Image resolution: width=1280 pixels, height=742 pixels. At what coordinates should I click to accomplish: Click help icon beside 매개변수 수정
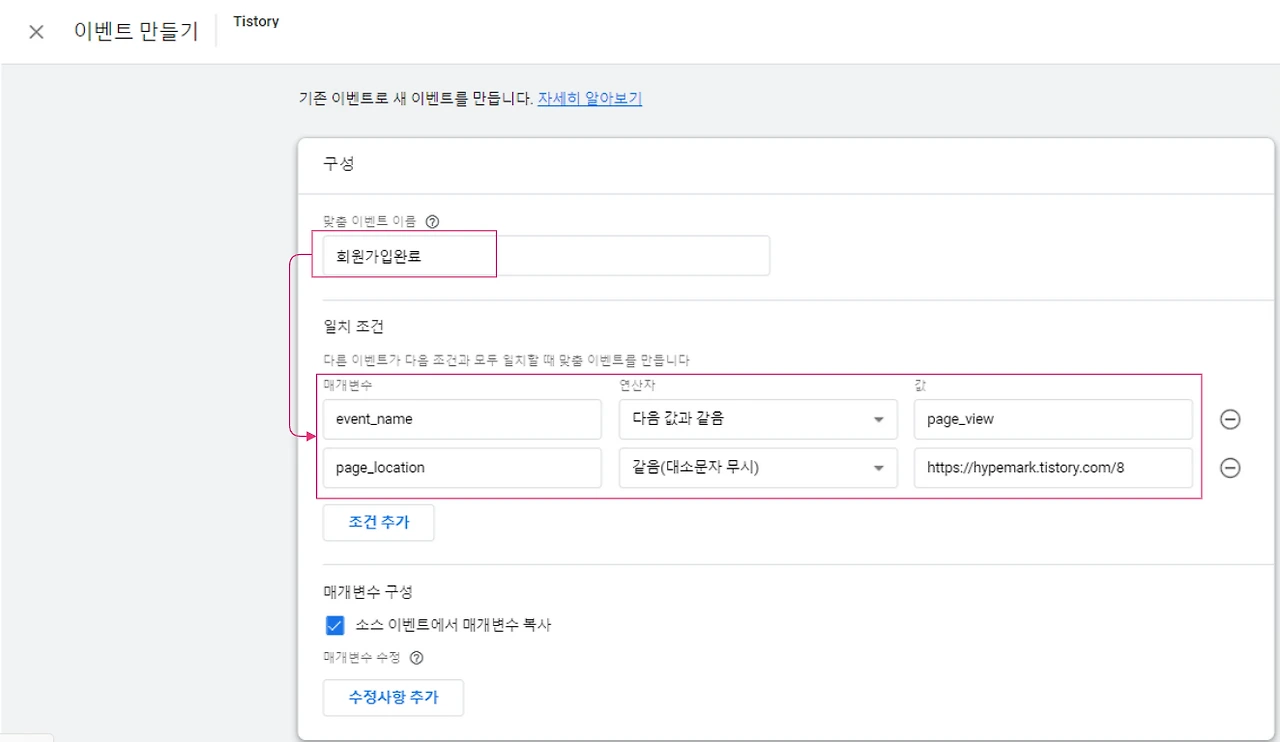click(x=417, y=658)
